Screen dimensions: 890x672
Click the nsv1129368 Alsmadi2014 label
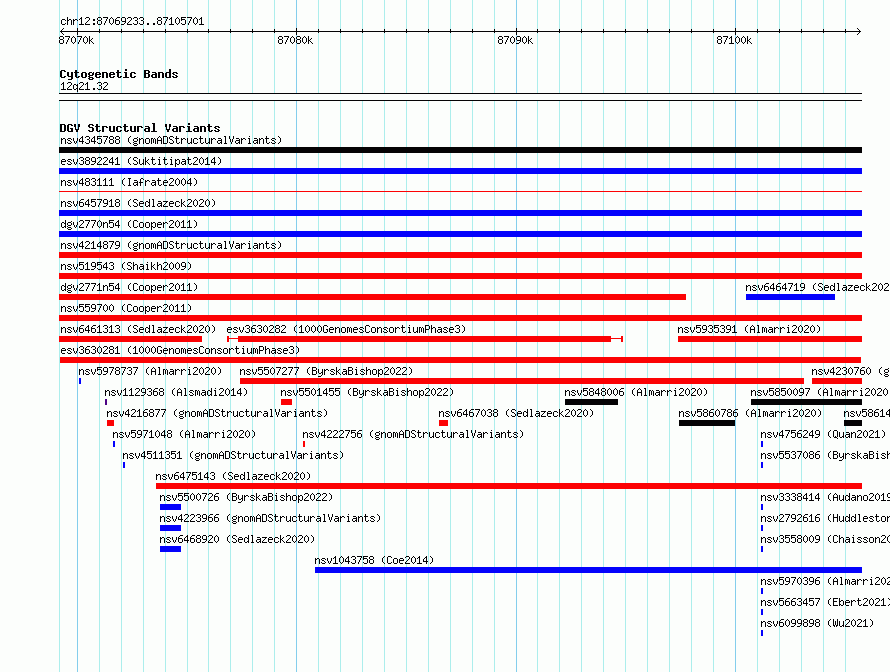[176, 392]
